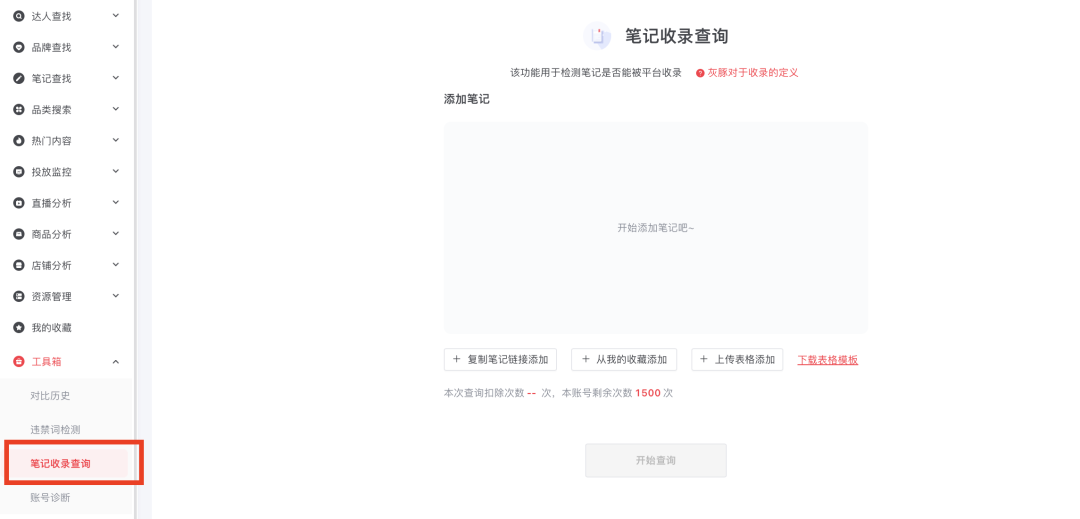Click the 笔记查找 pencil icon

tap(19, 78)
